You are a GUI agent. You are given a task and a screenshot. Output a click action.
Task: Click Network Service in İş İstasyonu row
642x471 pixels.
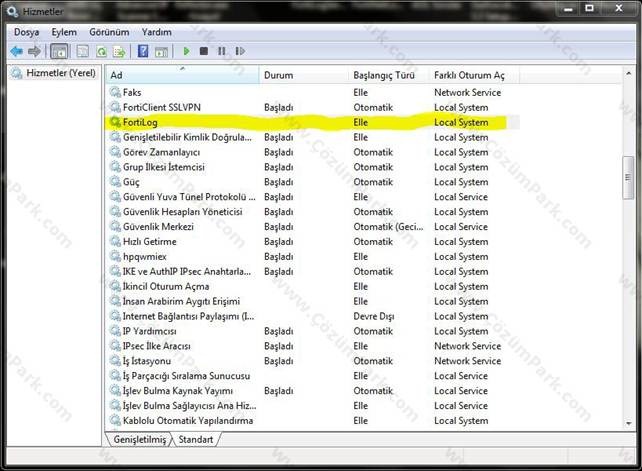(x=468, y=361)
